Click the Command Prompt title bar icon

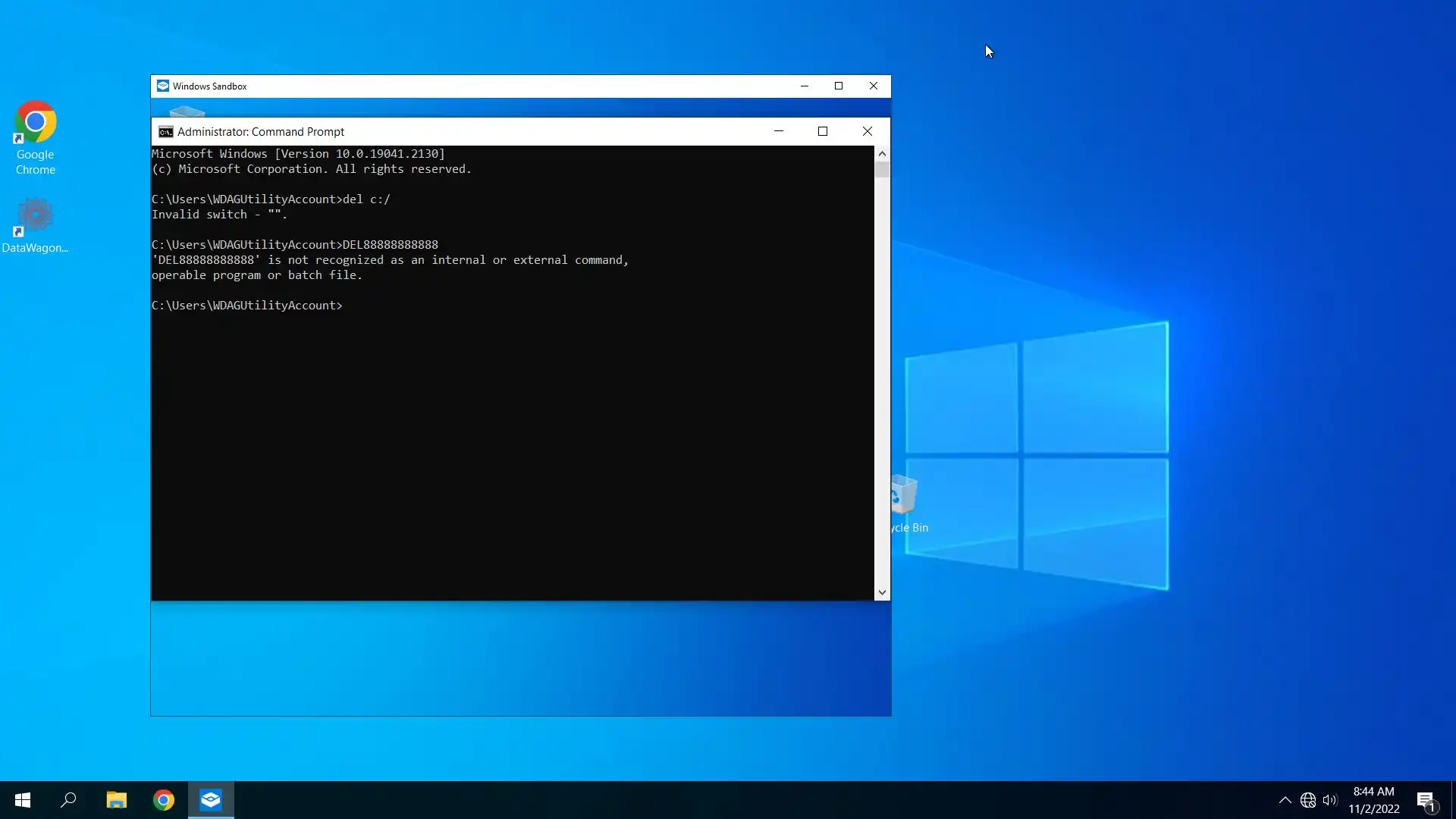(165, 132)
